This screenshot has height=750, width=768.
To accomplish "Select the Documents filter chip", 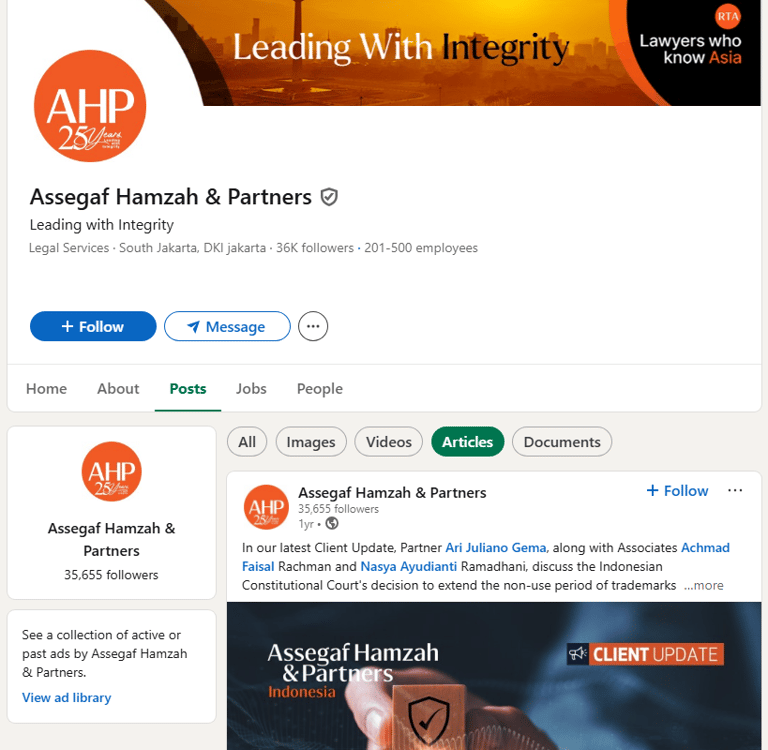I will (x=562, y=442).
